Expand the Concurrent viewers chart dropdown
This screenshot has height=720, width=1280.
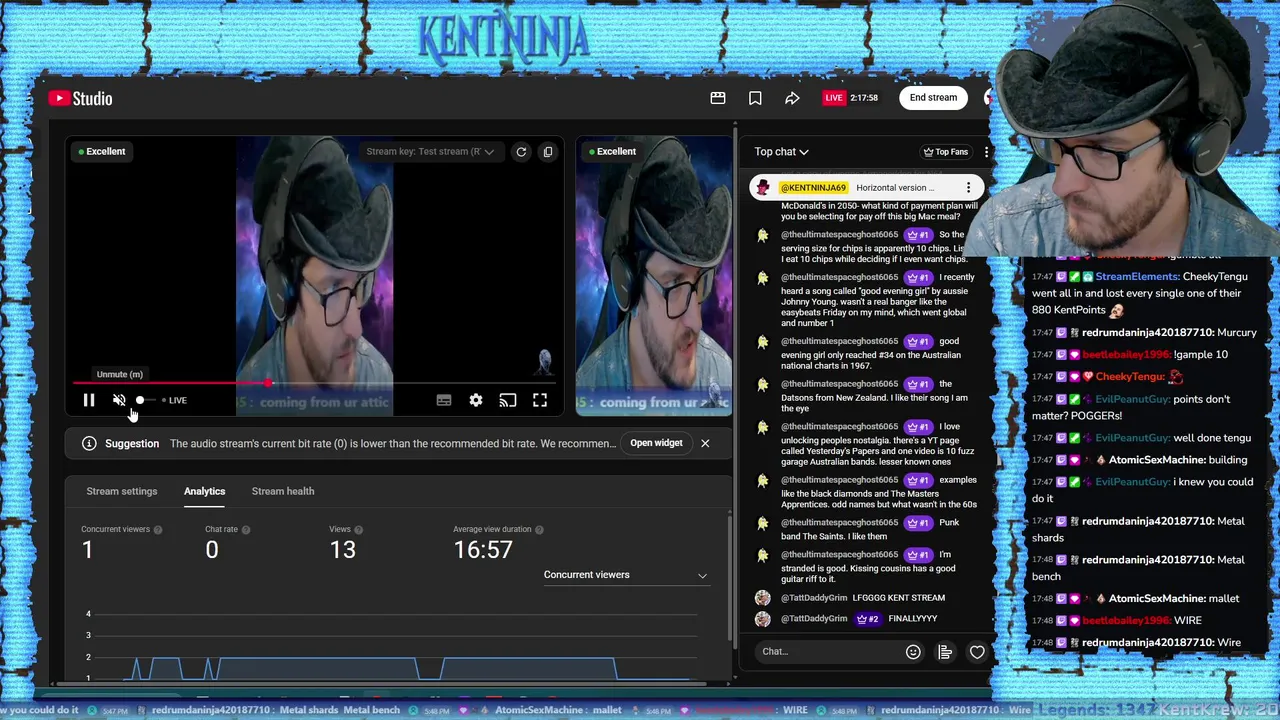[625, 575]
